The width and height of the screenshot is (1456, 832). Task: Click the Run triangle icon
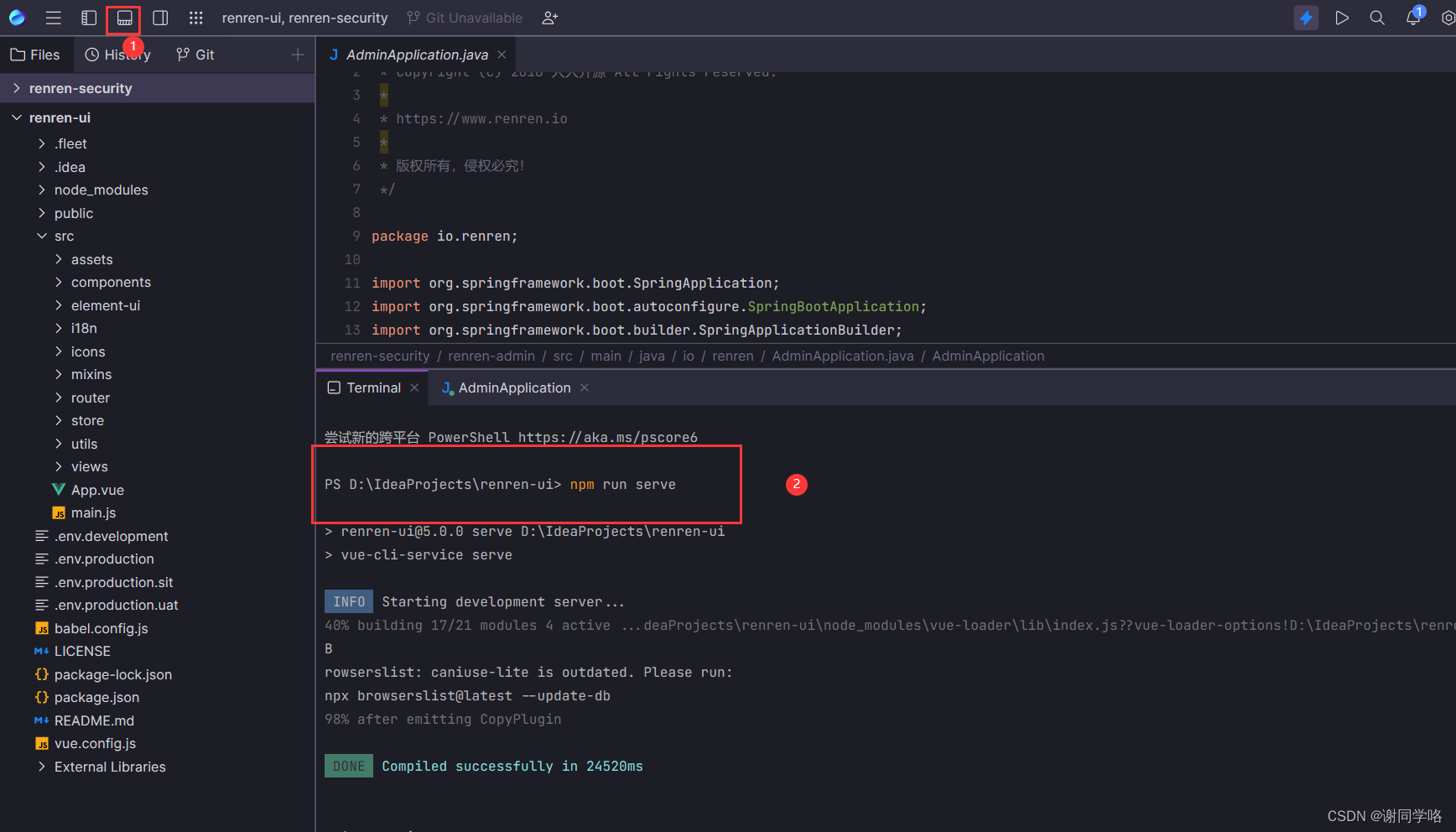(1342, 18)
